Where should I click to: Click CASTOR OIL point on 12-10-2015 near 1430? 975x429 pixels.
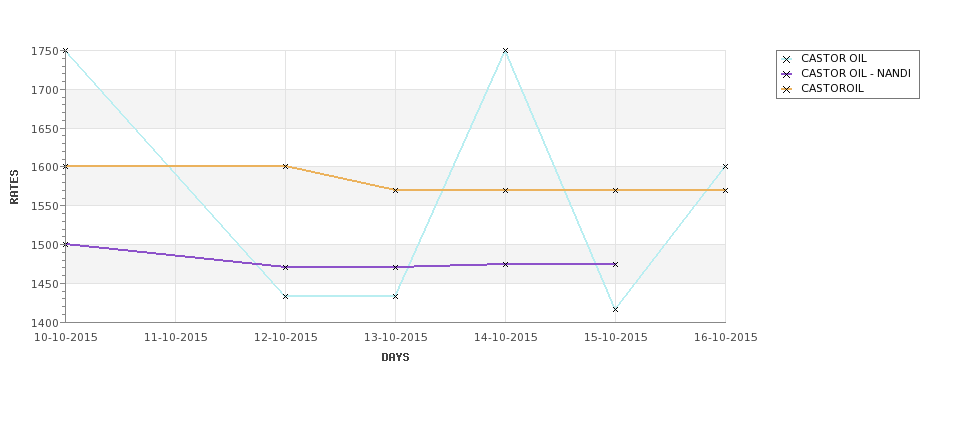pos(285,297)
